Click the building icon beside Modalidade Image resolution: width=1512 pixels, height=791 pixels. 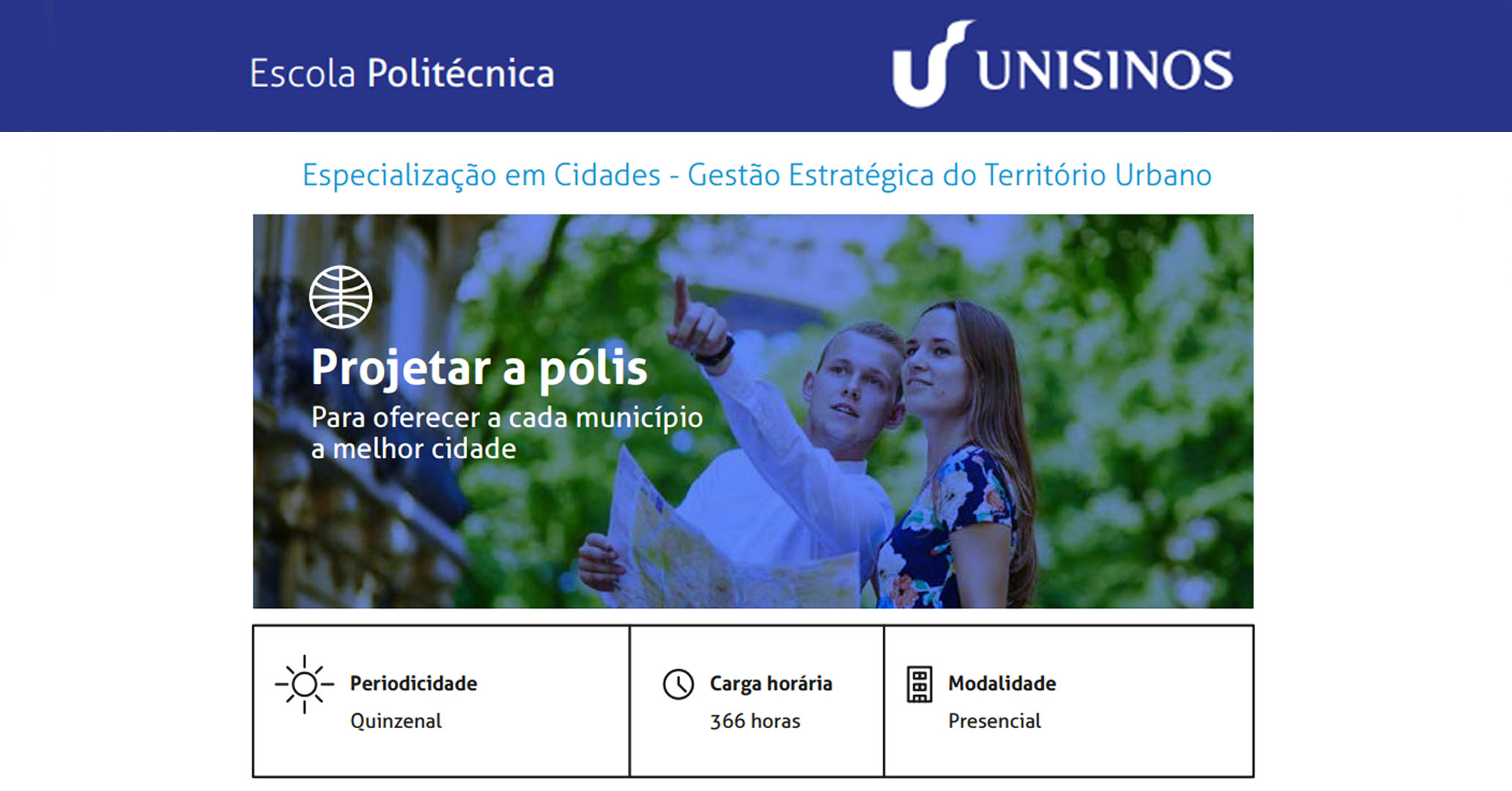pos(919,684)
